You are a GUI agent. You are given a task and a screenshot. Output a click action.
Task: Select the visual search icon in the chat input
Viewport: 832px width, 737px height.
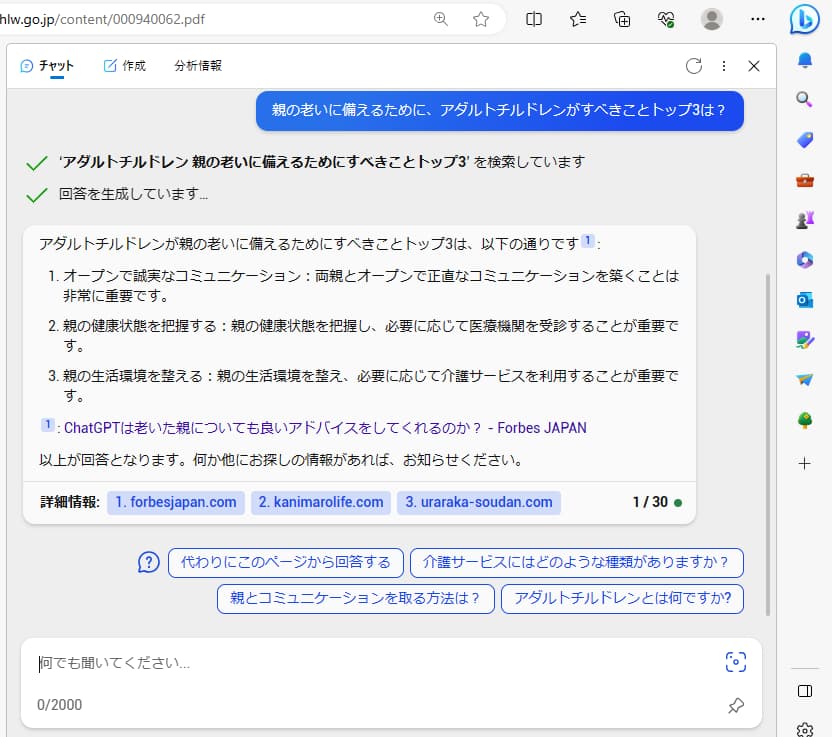pos(736,662)
